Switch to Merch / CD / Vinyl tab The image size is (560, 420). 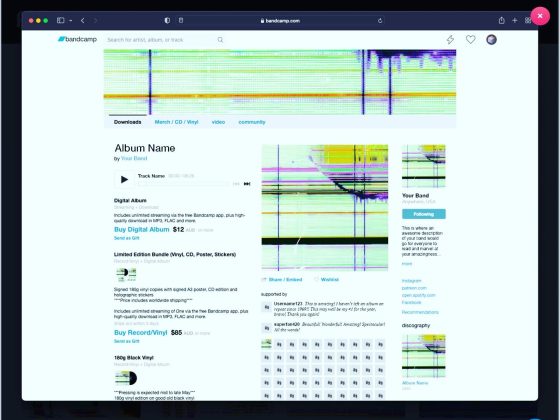point(176,122)
